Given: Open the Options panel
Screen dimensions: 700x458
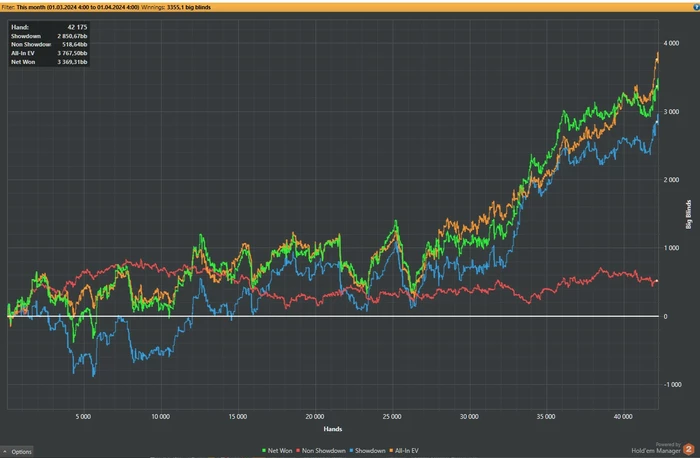Looking at the screenshot, I should (x=17, y=452).
